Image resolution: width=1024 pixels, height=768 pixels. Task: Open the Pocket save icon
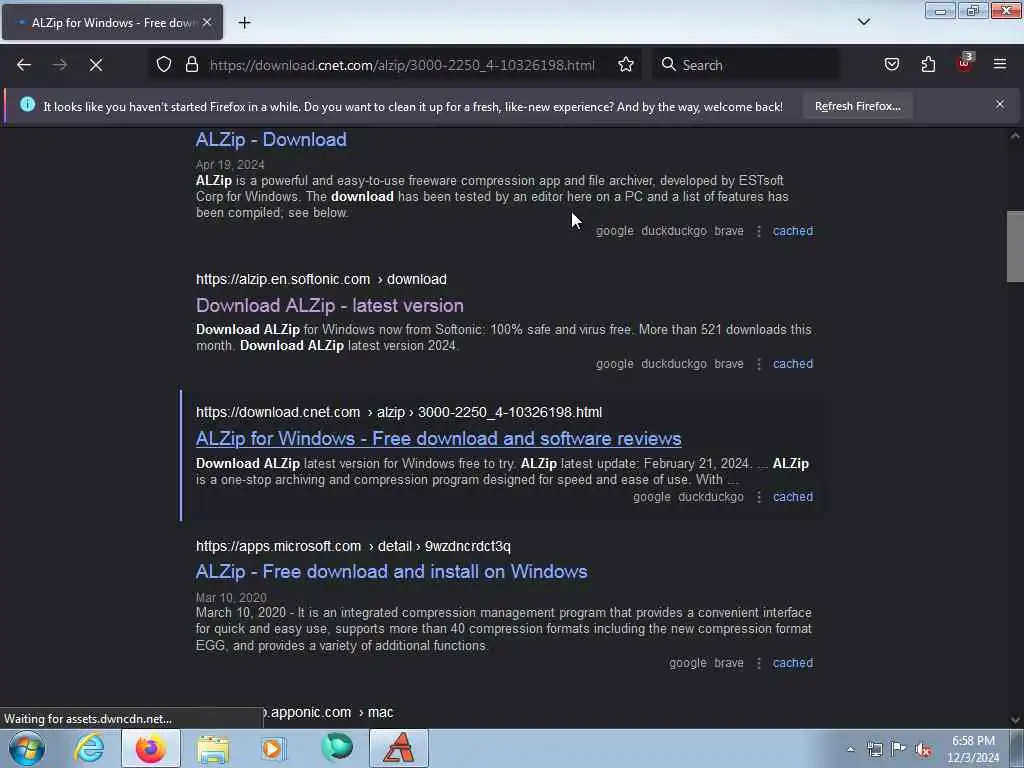click(x=891, y=64)
